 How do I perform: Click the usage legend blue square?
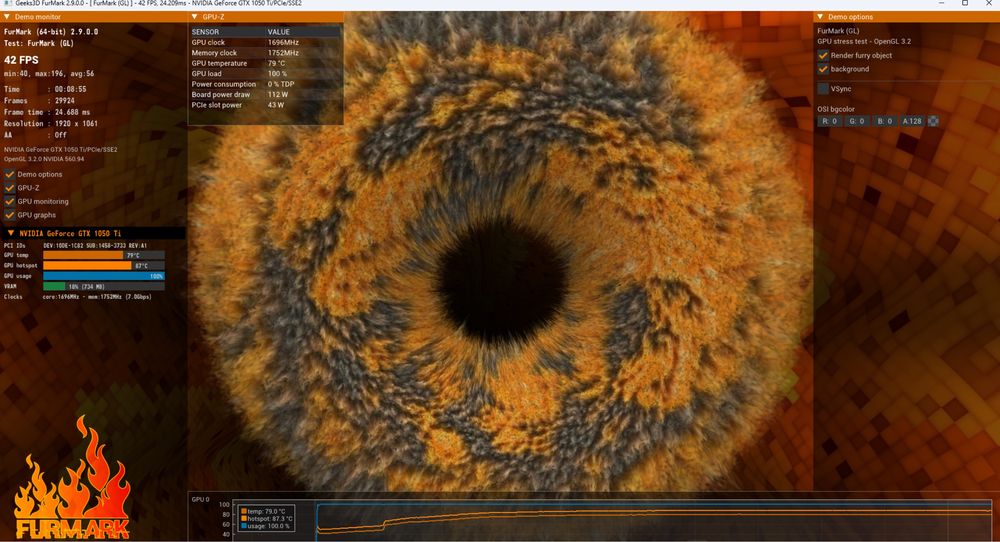click(244, 526)
